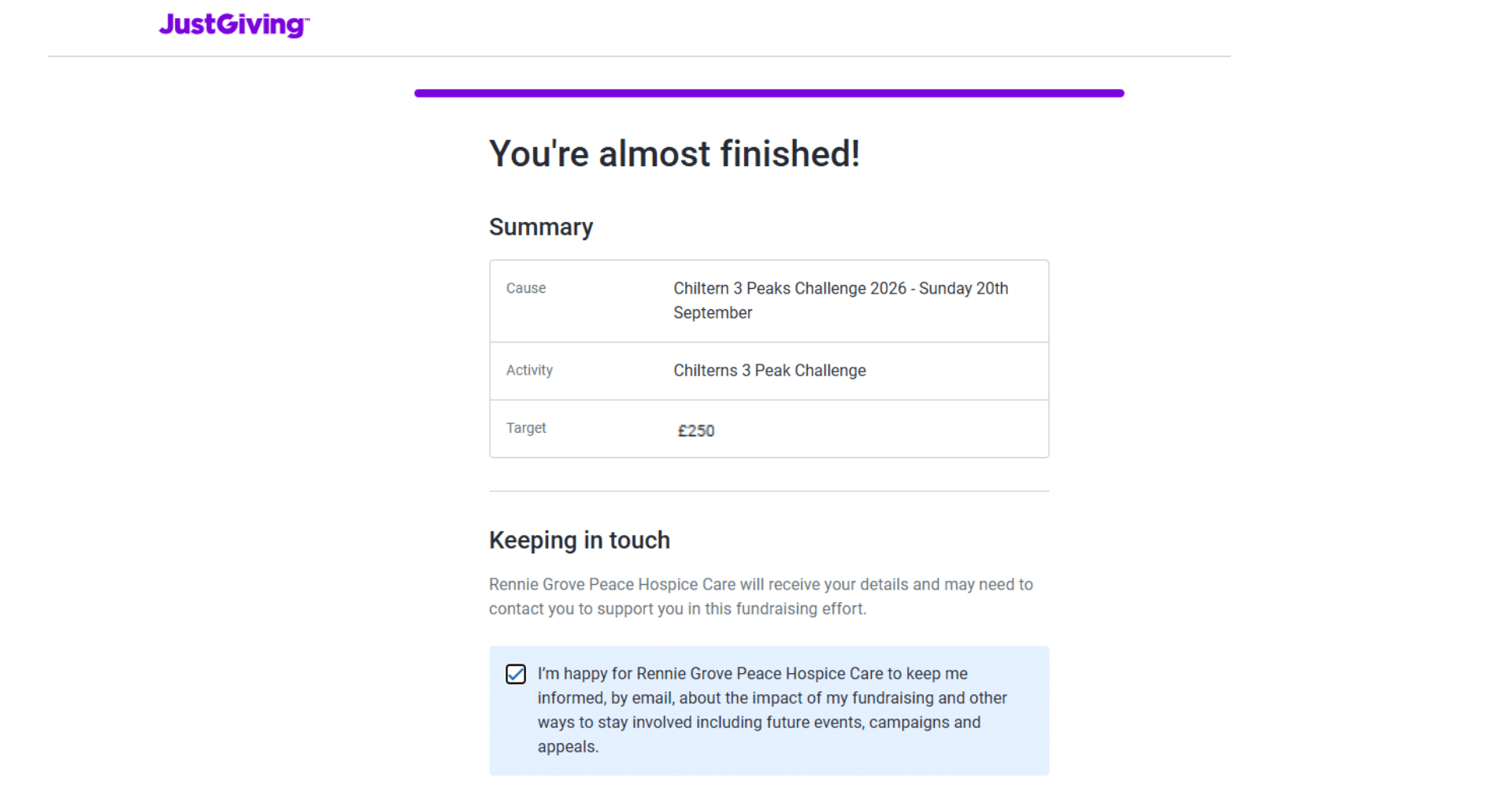Click the JustGiving logo

click(x=234, y=25)
